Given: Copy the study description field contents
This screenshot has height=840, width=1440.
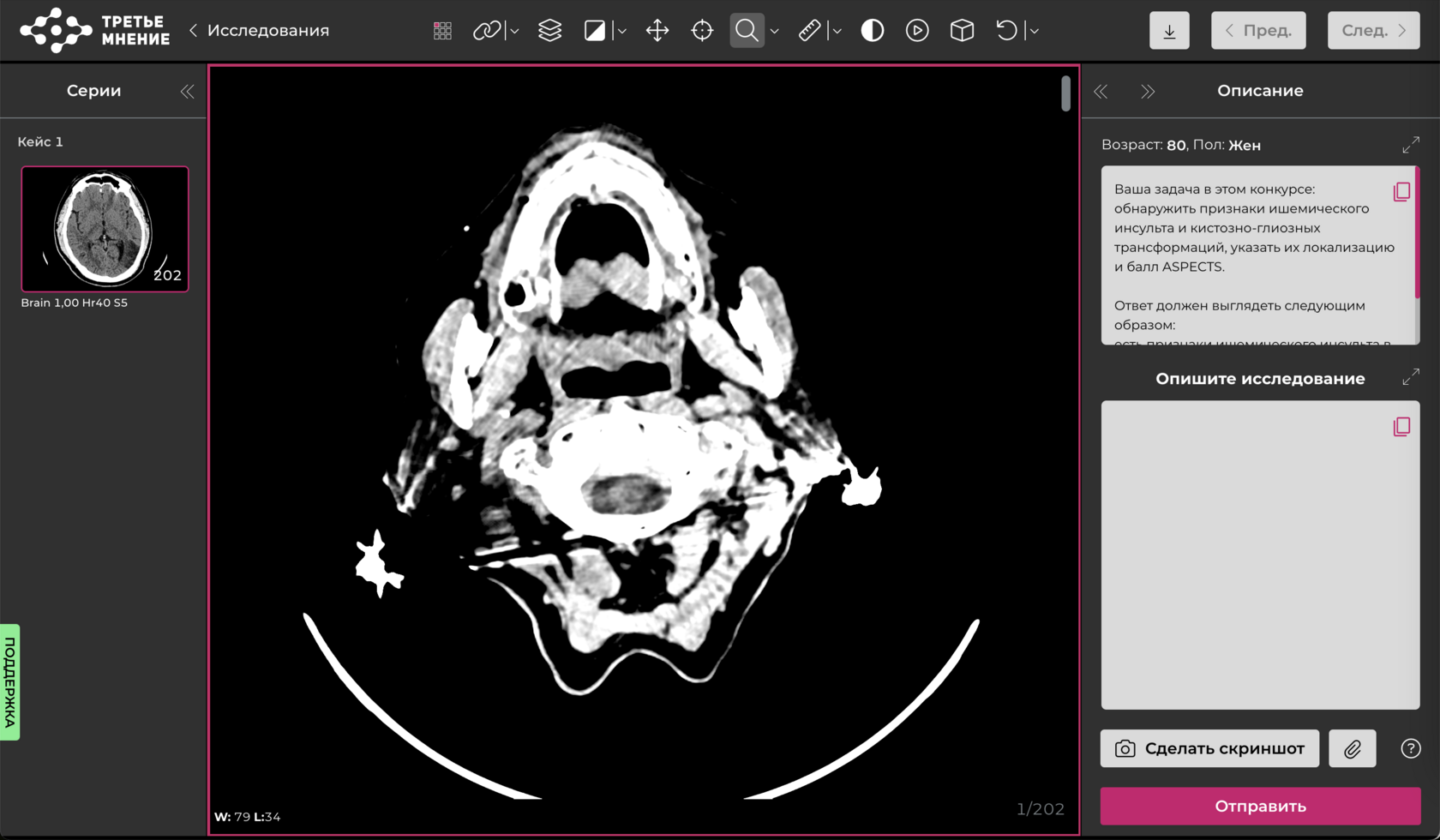Looking at the screenshot, I should click(x=1401, y=426).
